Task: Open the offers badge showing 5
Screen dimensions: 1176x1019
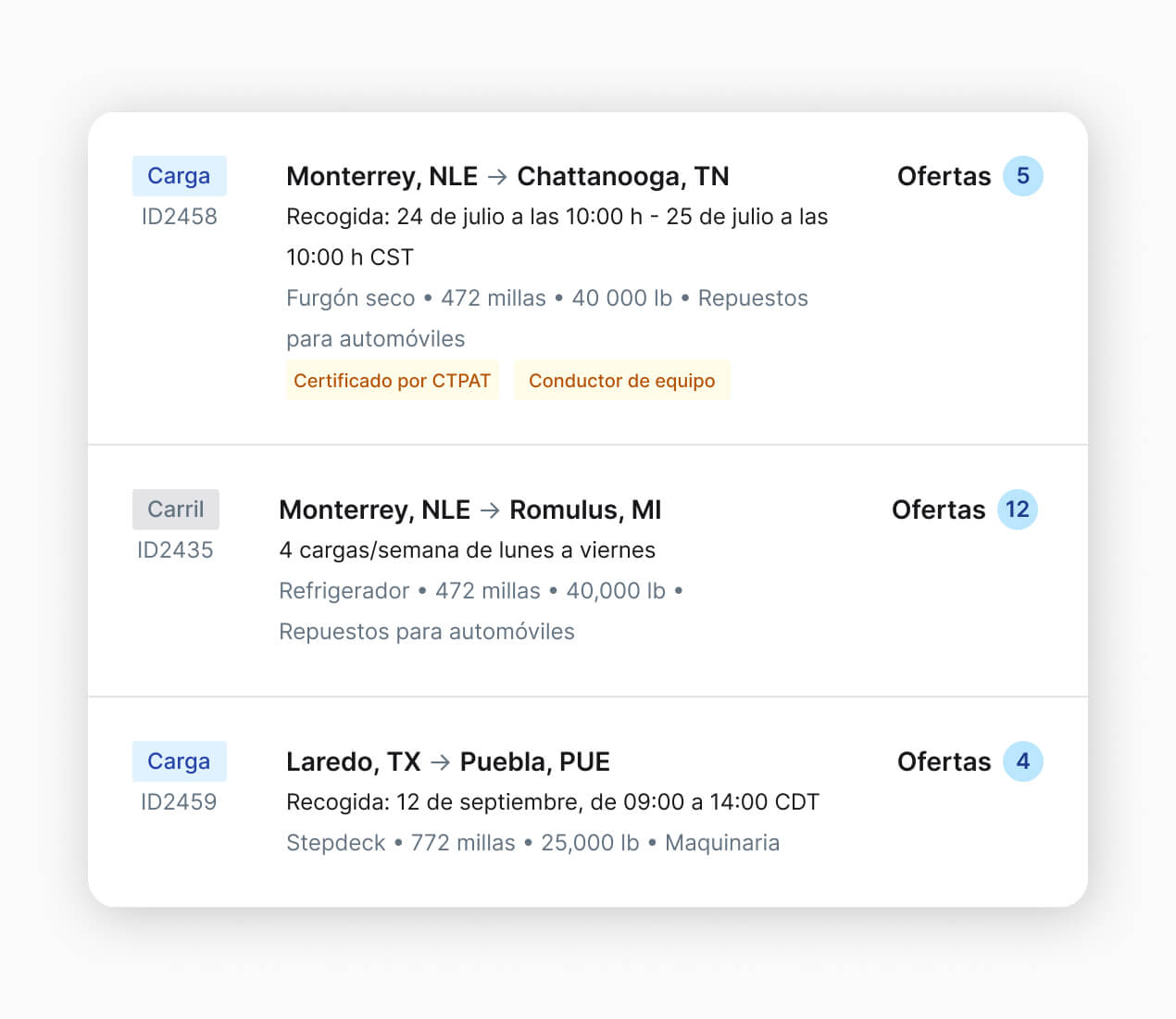Action: (1022, 176)
